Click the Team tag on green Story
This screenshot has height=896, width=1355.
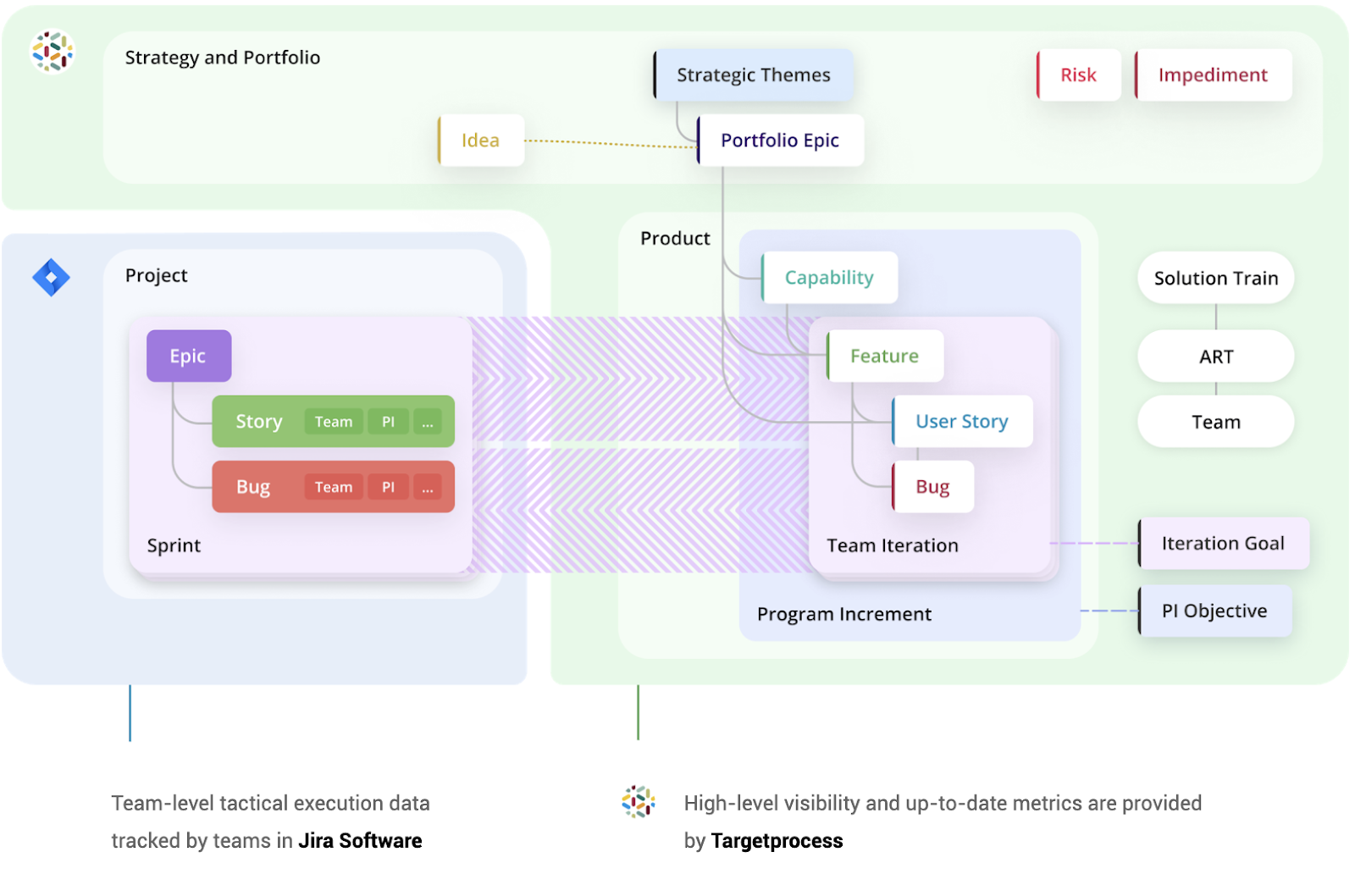(334, 422)
